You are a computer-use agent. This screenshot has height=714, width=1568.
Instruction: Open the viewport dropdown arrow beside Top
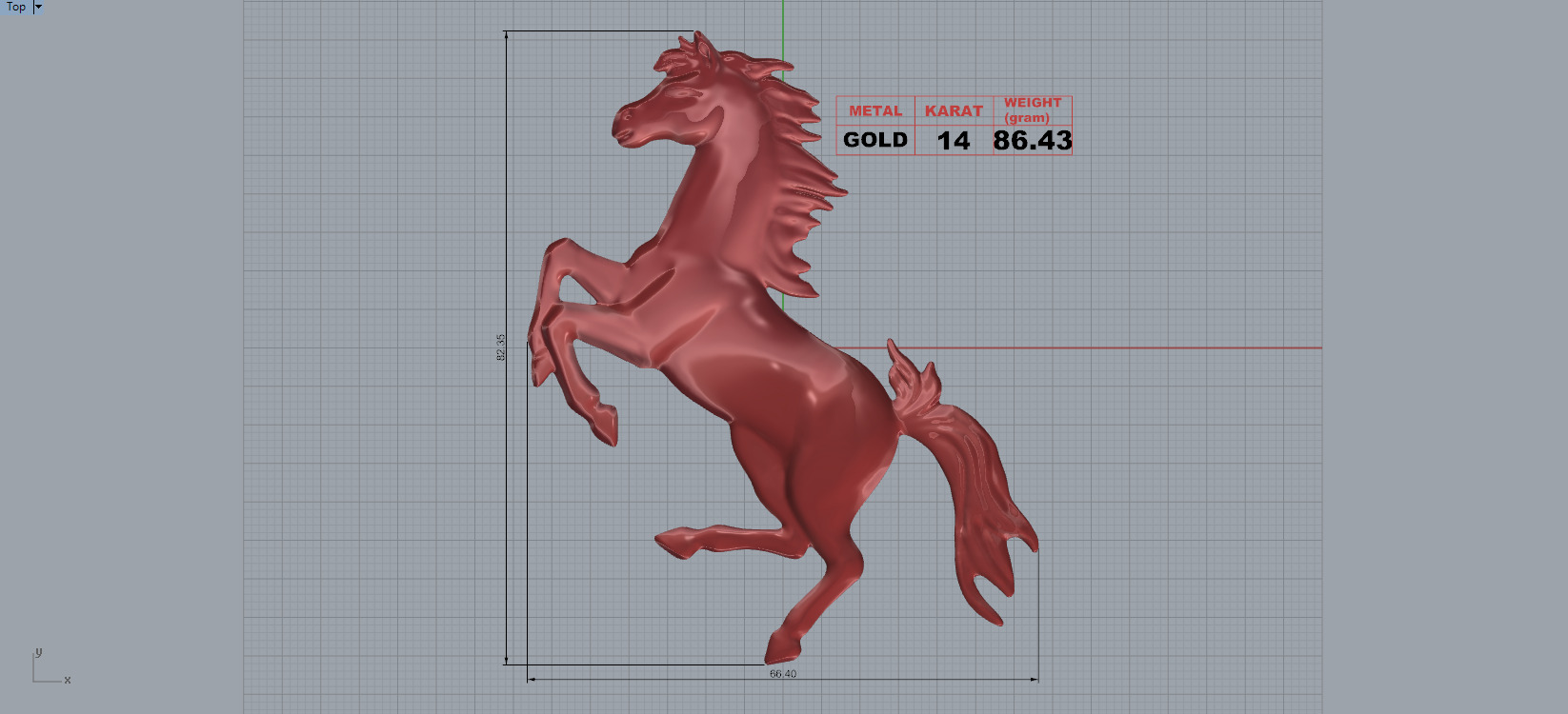(38, 7)
